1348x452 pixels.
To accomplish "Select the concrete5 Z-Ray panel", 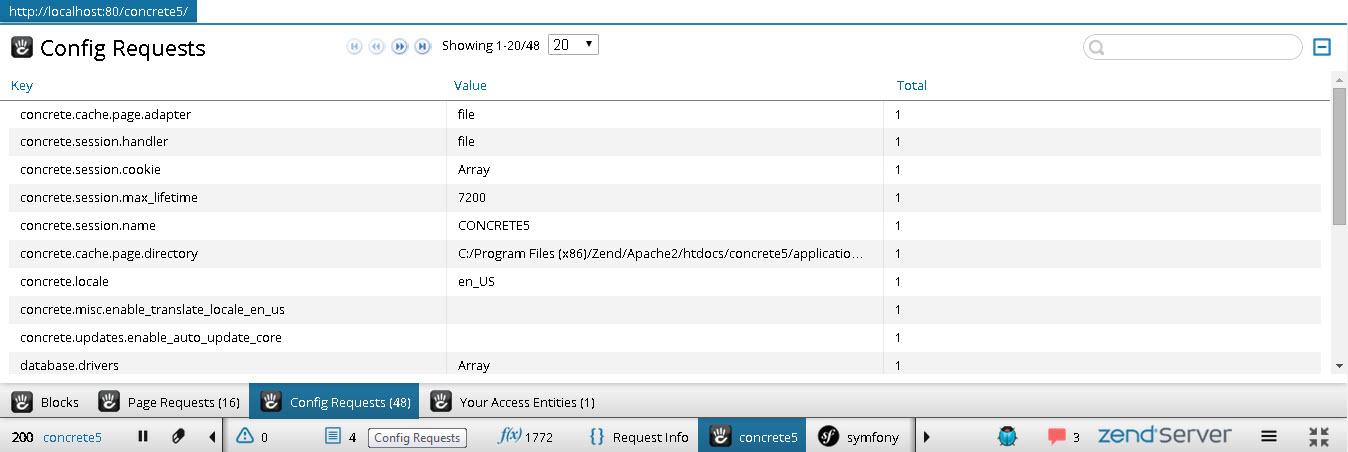I will click(x=752, y=437).
